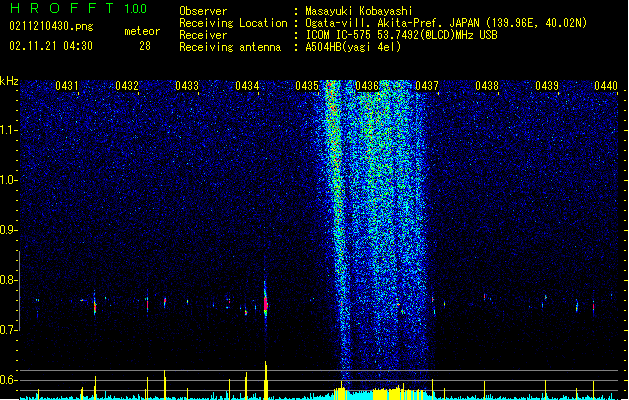The image size is (629, 400).
Task: Click the strong red meteor echo after 0434
Action: tap(265, 303)
